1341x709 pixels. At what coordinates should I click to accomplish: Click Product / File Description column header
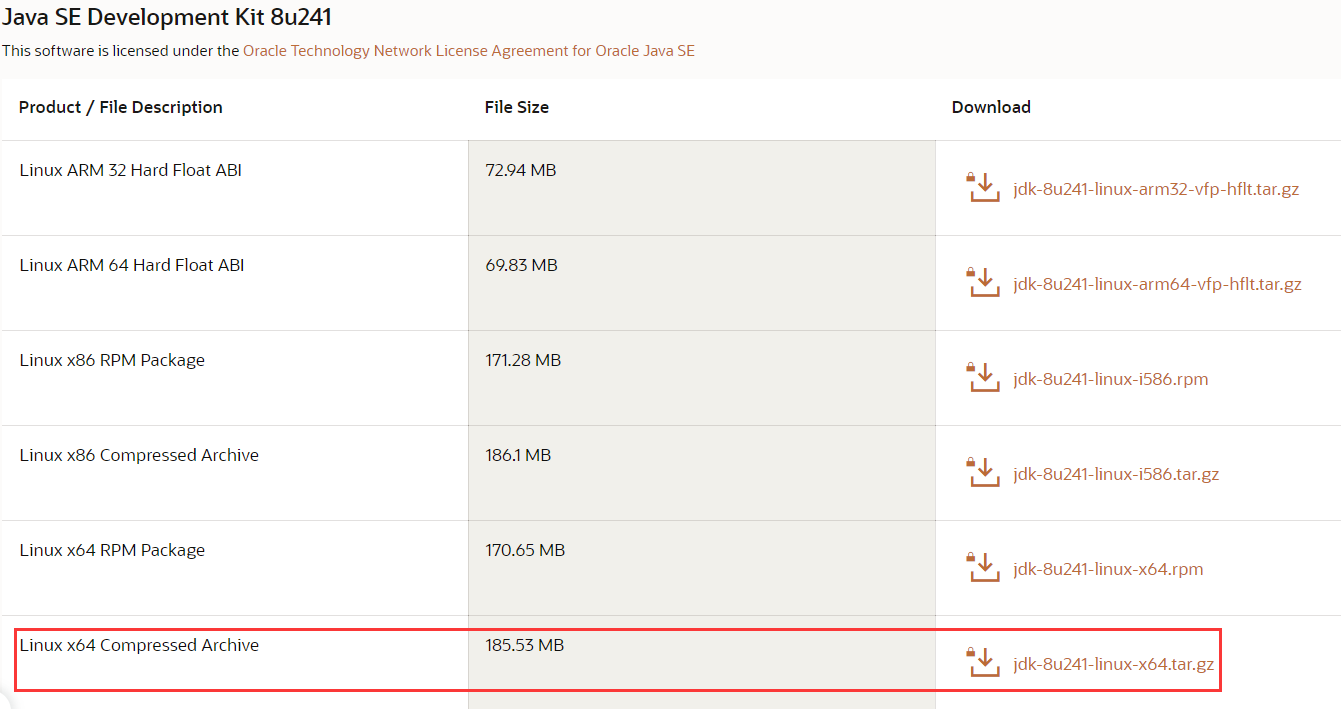[121, 107]
